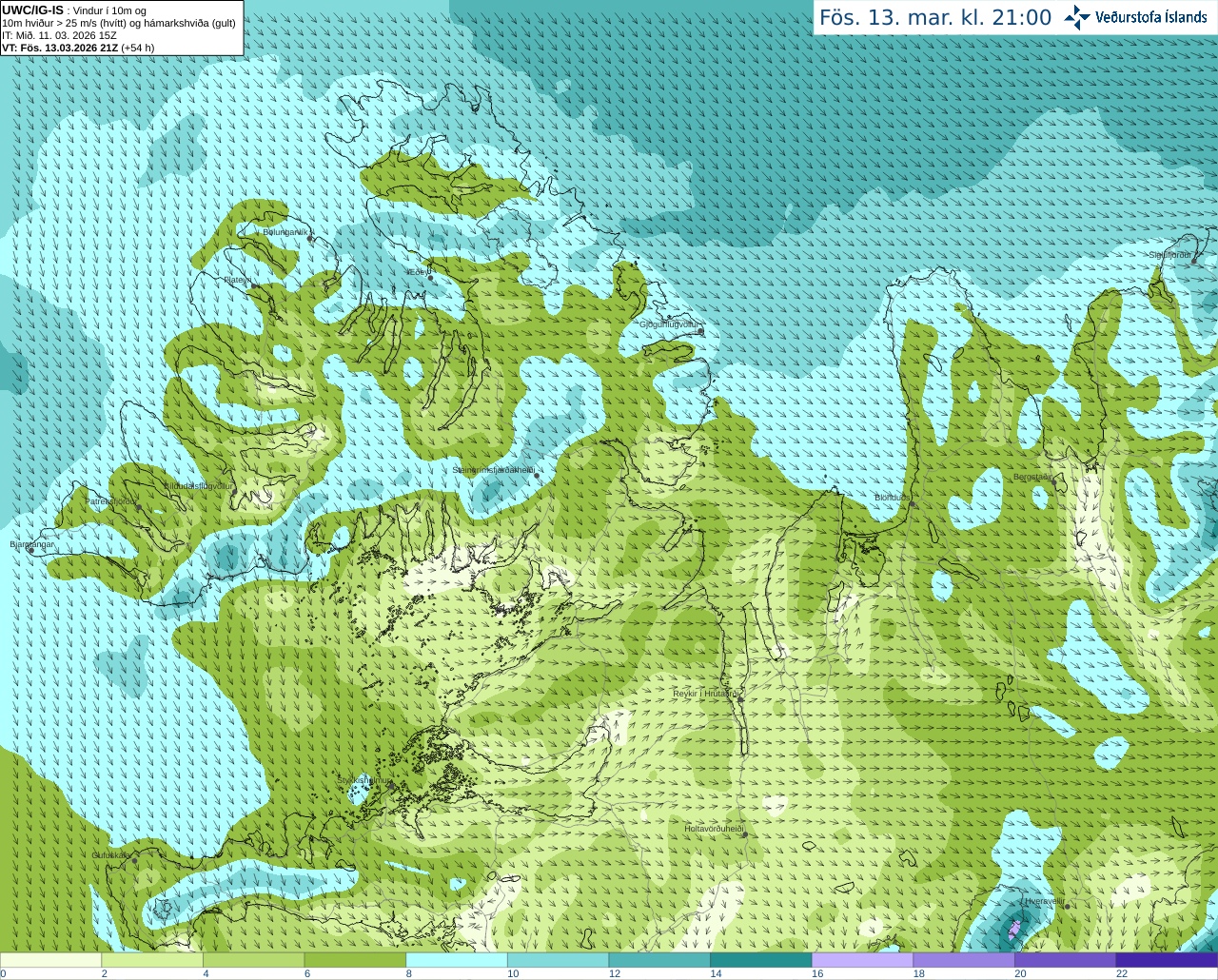Click the Hveravellir station label
The image size is (1218, 980).
tap(1044, 900)
